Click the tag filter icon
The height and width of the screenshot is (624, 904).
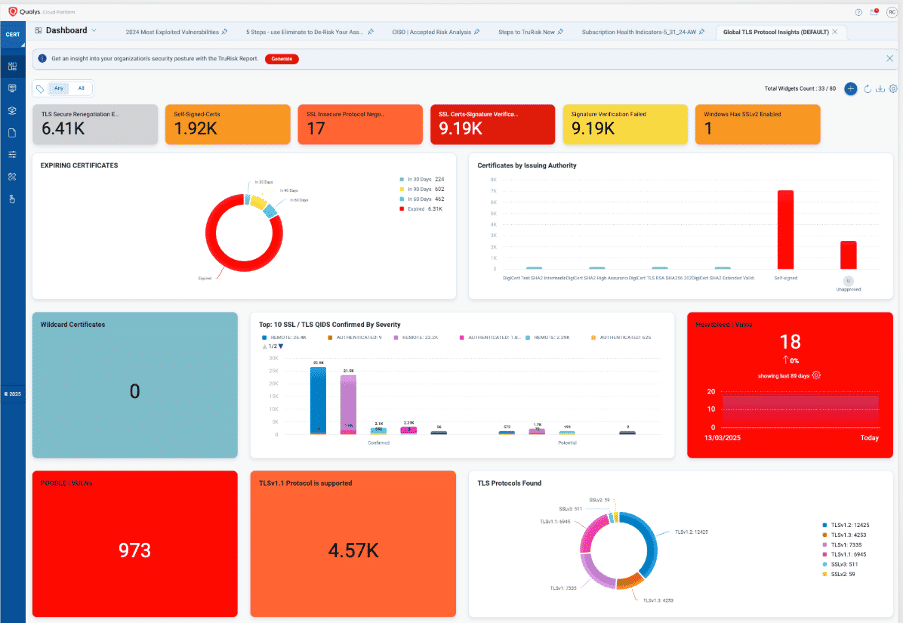point(40,89)
